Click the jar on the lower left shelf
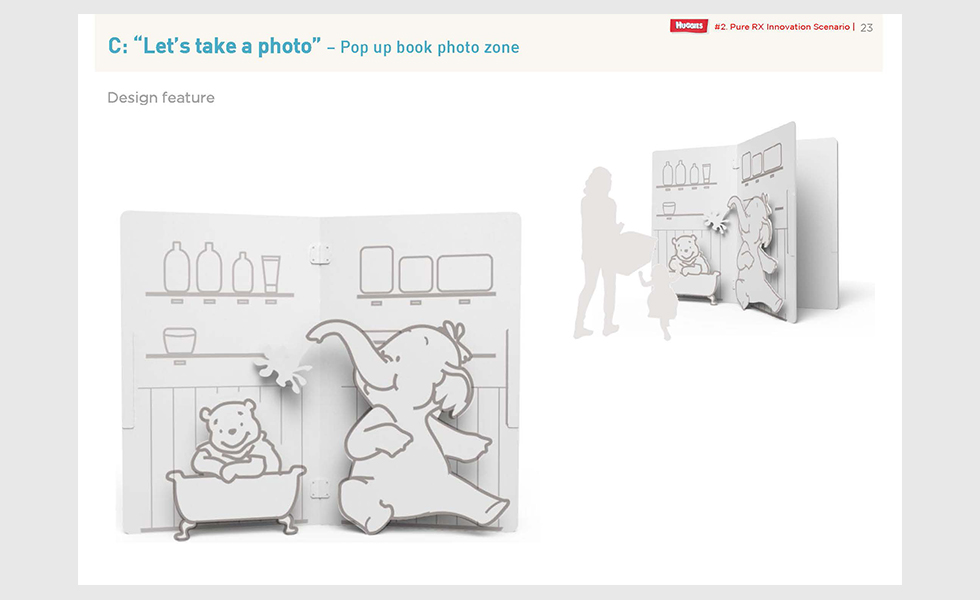 179,341
